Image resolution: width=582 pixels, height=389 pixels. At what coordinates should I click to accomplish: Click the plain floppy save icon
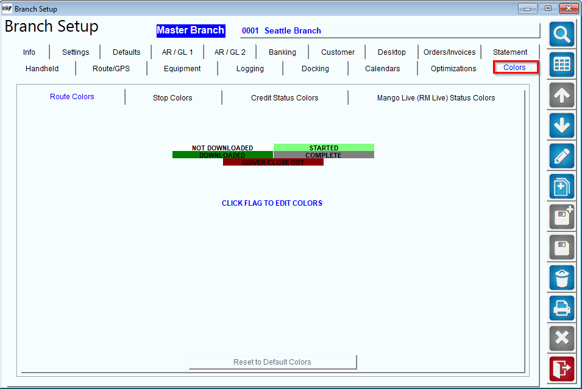pos(562,247)
